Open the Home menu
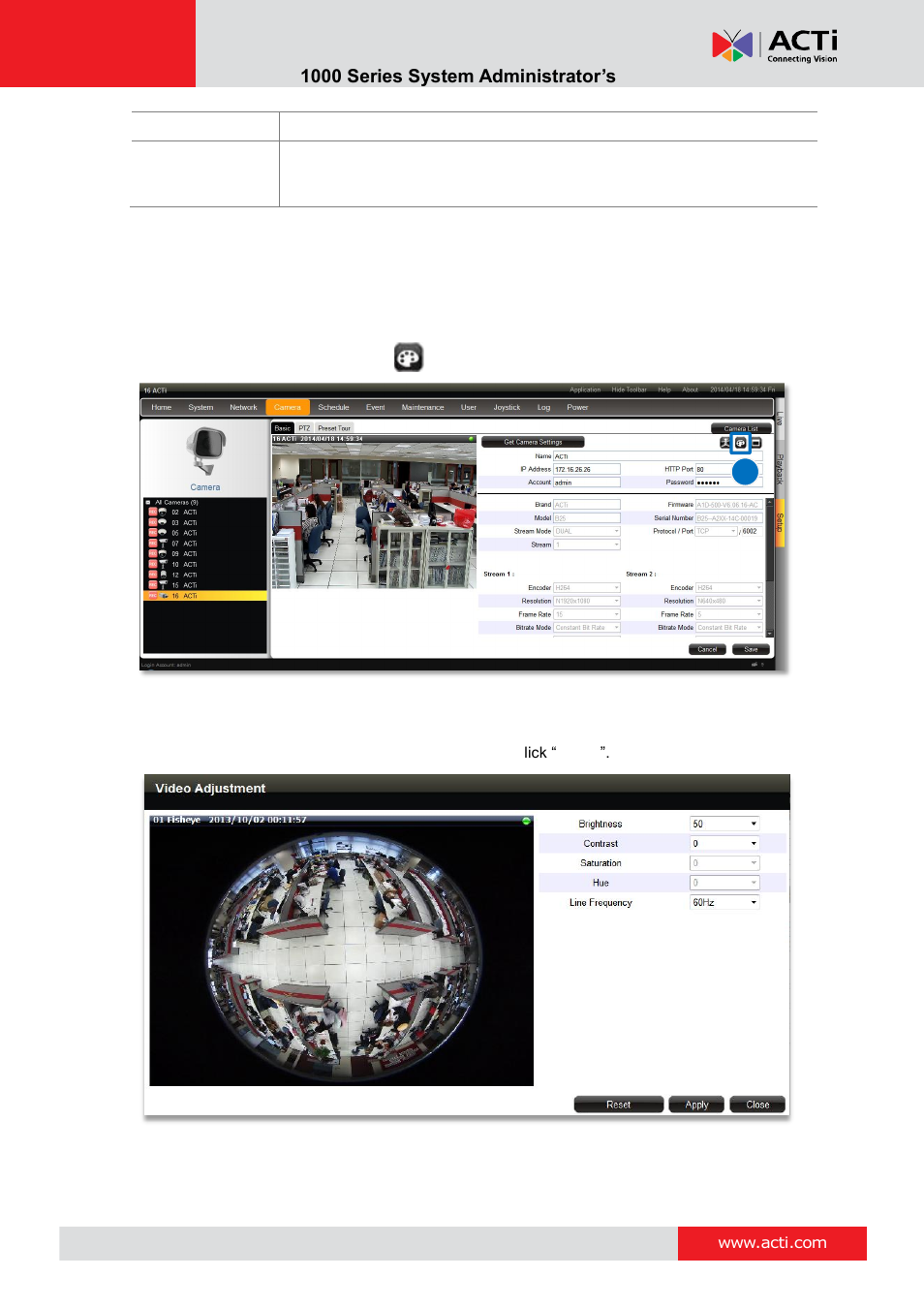The image size is (924, 1308). (162, 408)
